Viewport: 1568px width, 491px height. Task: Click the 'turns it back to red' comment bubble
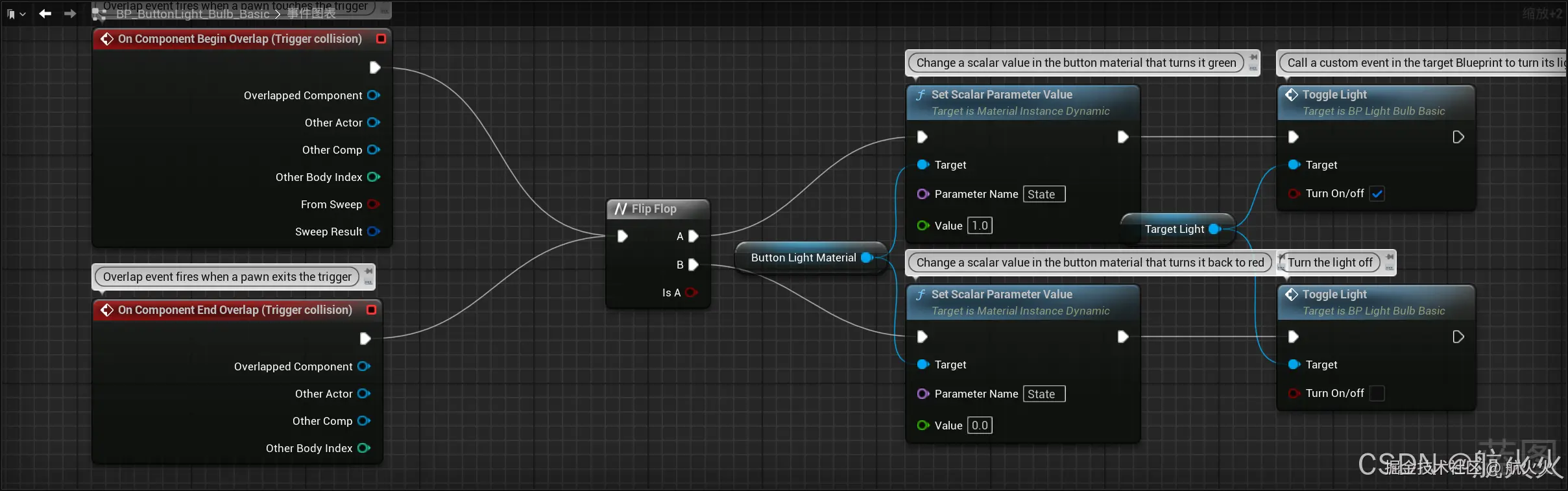pyautogui.click(x=1090, y=263)
